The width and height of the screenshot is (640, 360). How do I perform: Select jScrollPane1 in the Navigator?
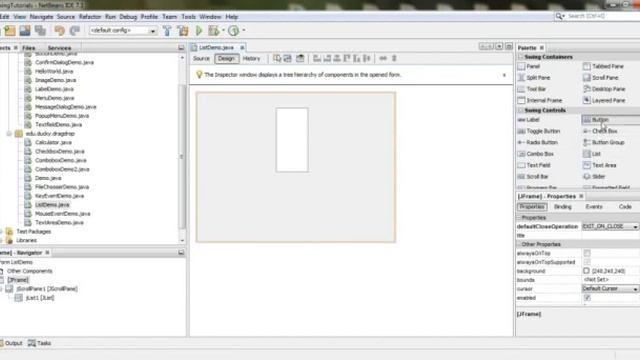click(47, 289)
